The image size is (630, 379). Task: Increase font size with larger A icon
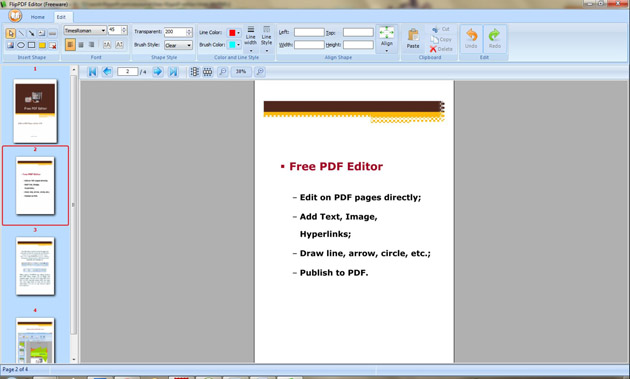(x=107, y=45)
